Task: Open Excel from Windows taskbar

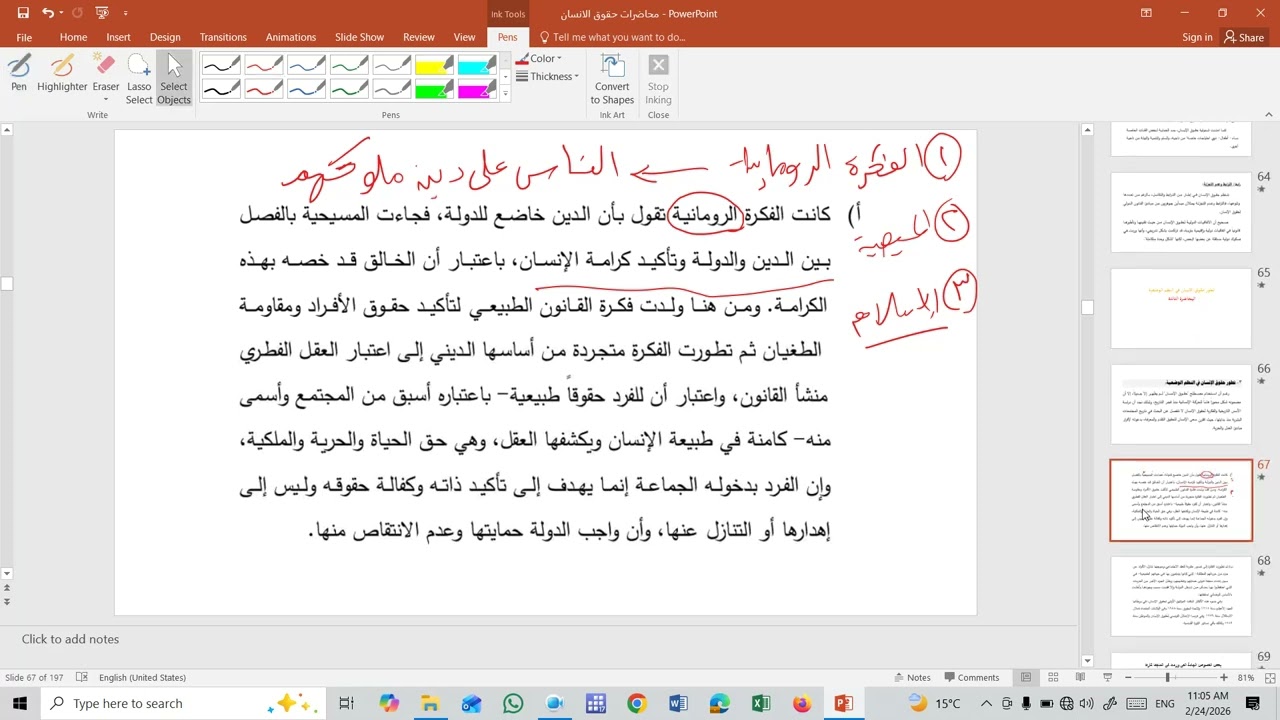Action: tap(760, 703)
